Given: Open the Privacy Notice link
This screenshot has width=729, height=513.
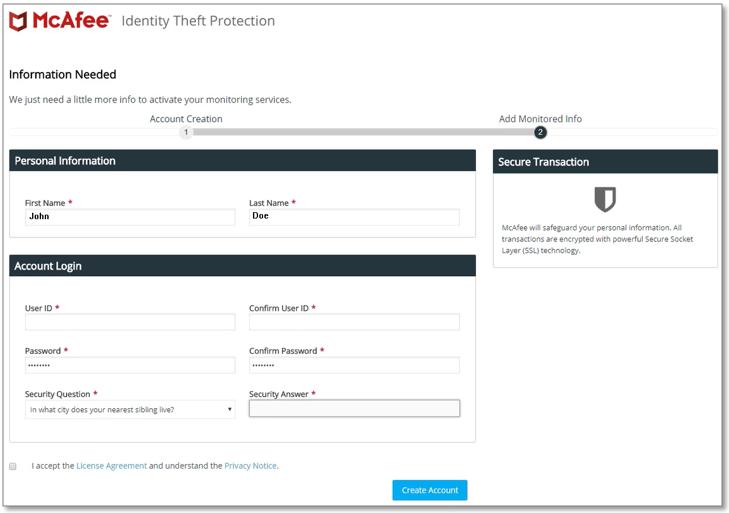Looking at the screenshot, I should 250,466.
